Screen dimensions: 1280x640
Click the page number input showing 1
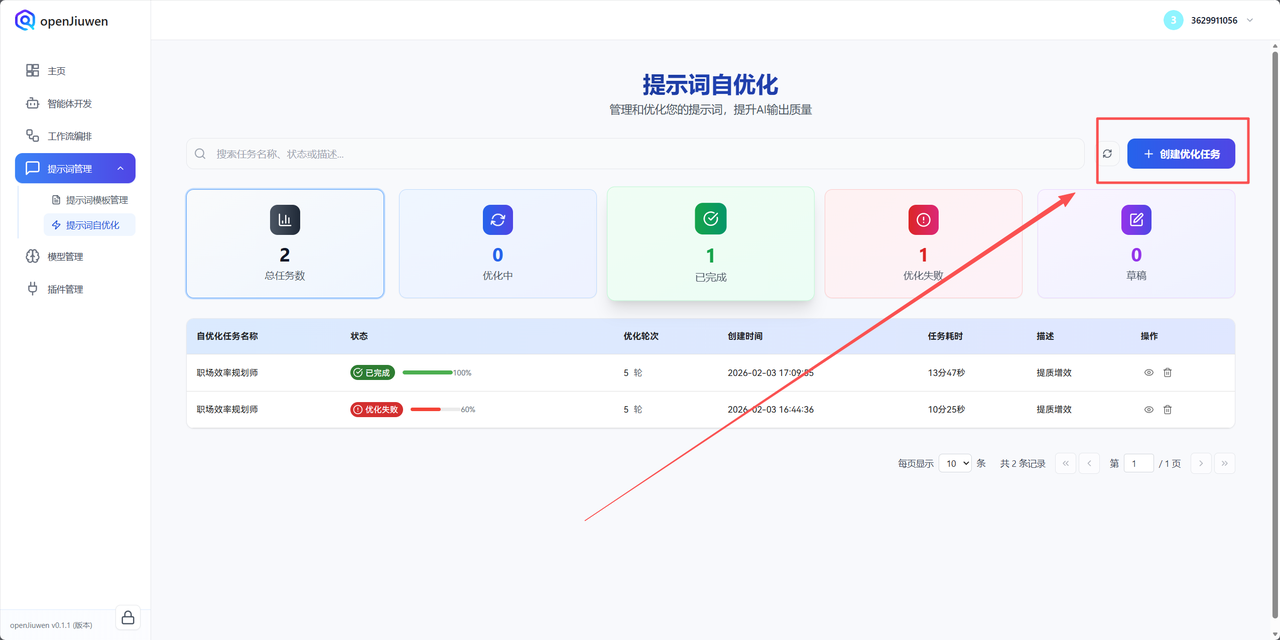coord(1137,463)
